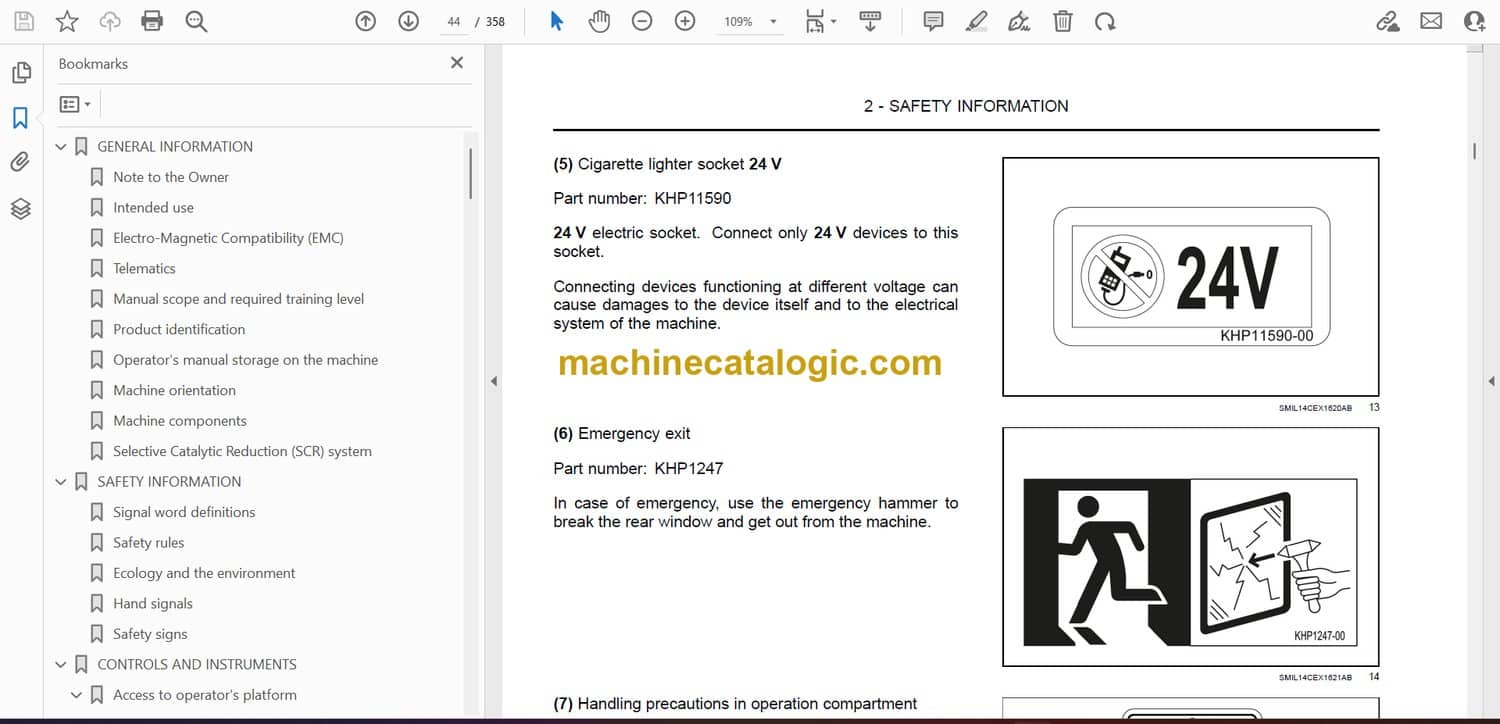Toggle the Layers panel icon
Viewport: 1500px width, 724px height.
tap(20, 208)
